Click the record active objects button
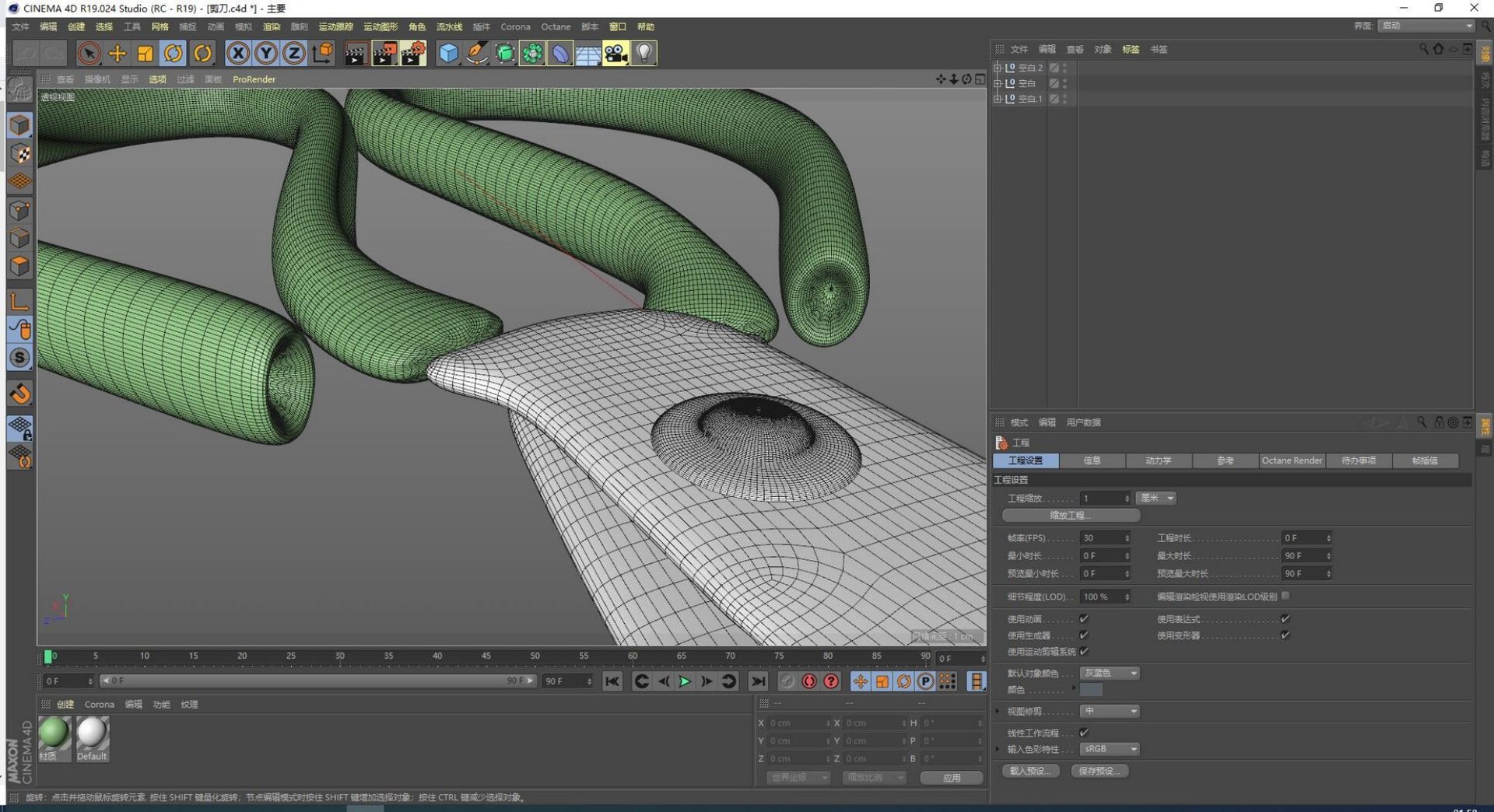Screen dimensions: 1494x812 809,681
